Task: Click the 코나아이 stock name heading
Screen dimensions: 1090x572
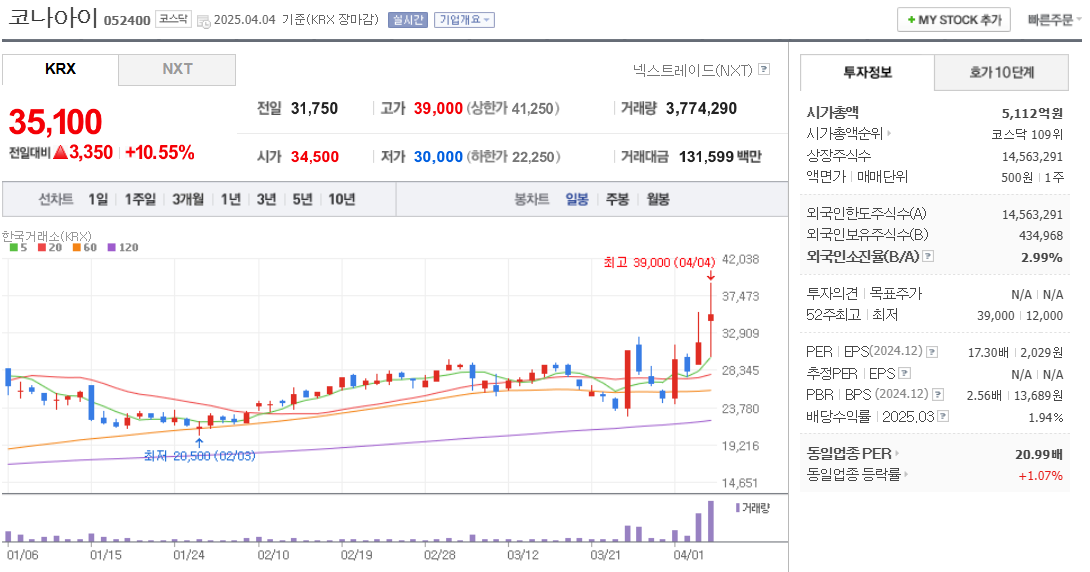Action: point(53,17)
